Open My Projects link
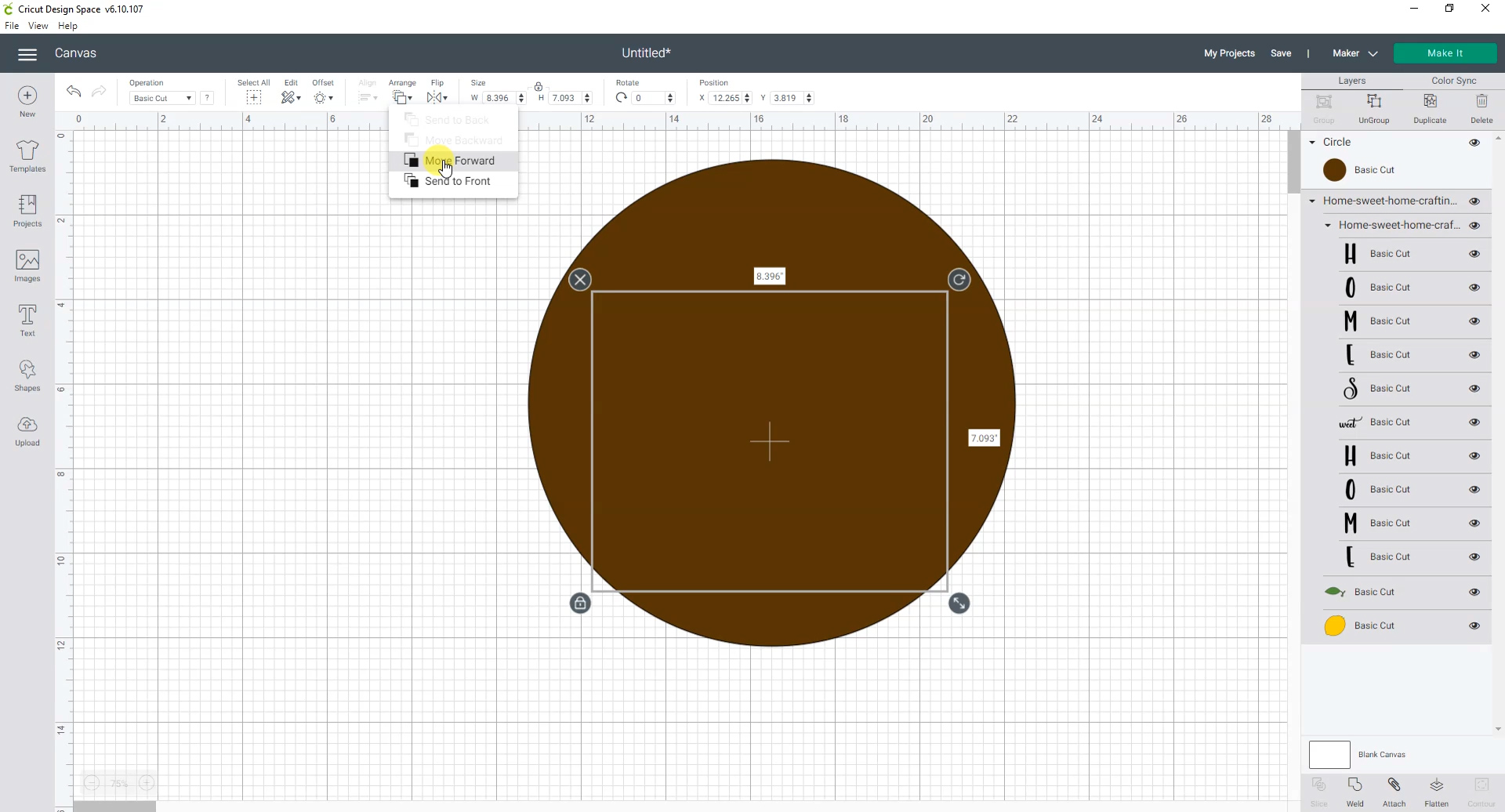1505x812 pixels. coord(1229,53)
